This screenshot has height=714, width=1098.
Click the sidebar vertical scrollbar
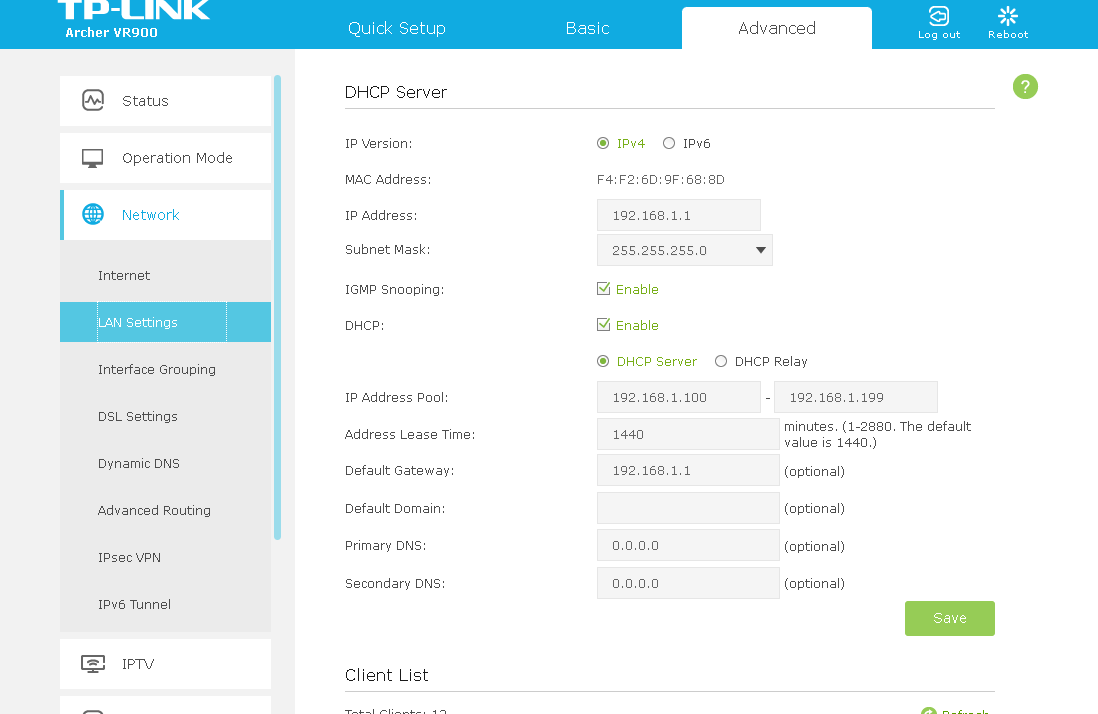(277, 307)
